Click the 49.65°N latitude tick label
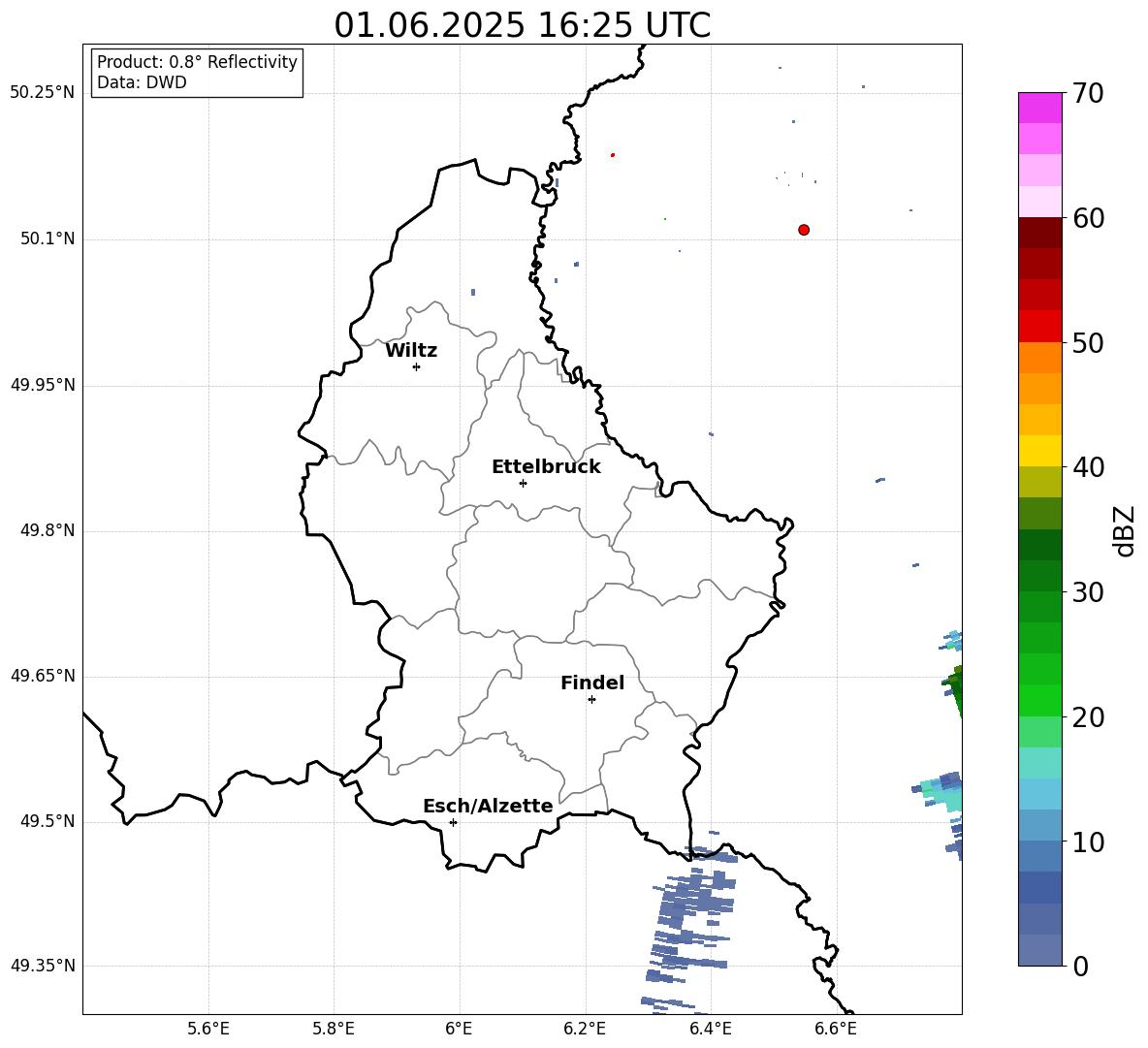This screenshot has height=1048, width=1148. 43,676
